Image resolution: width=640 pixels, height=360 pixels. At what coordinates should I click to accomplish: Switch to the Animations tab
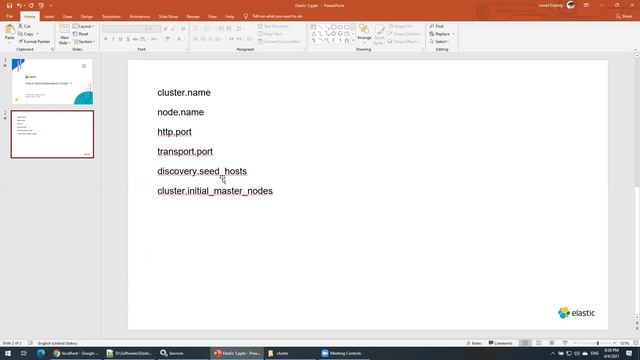click(x=140, y=16)
